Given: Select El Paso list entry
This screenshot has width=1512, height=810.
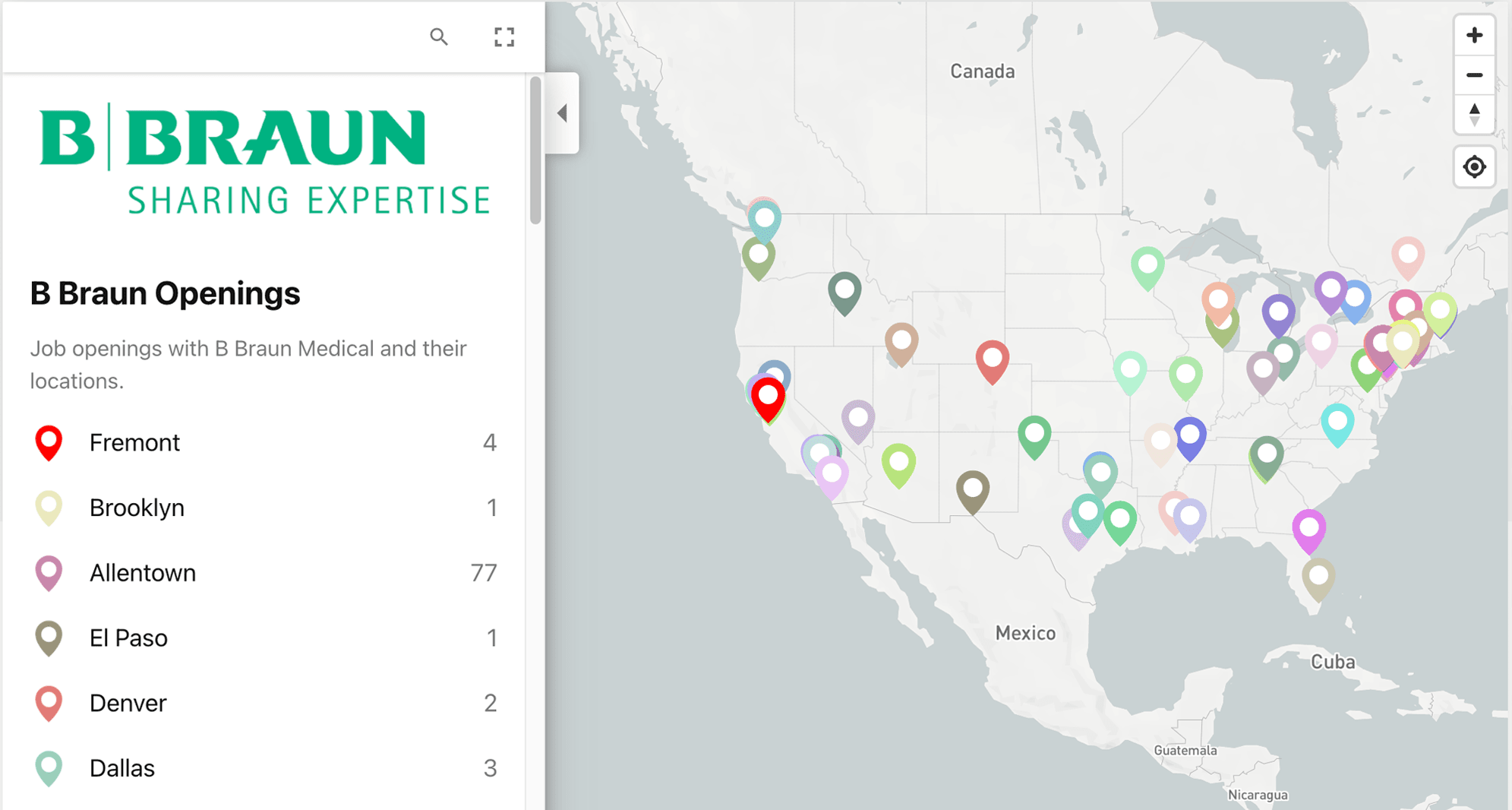Looking at the screenshot, I should tap(128, 638).
